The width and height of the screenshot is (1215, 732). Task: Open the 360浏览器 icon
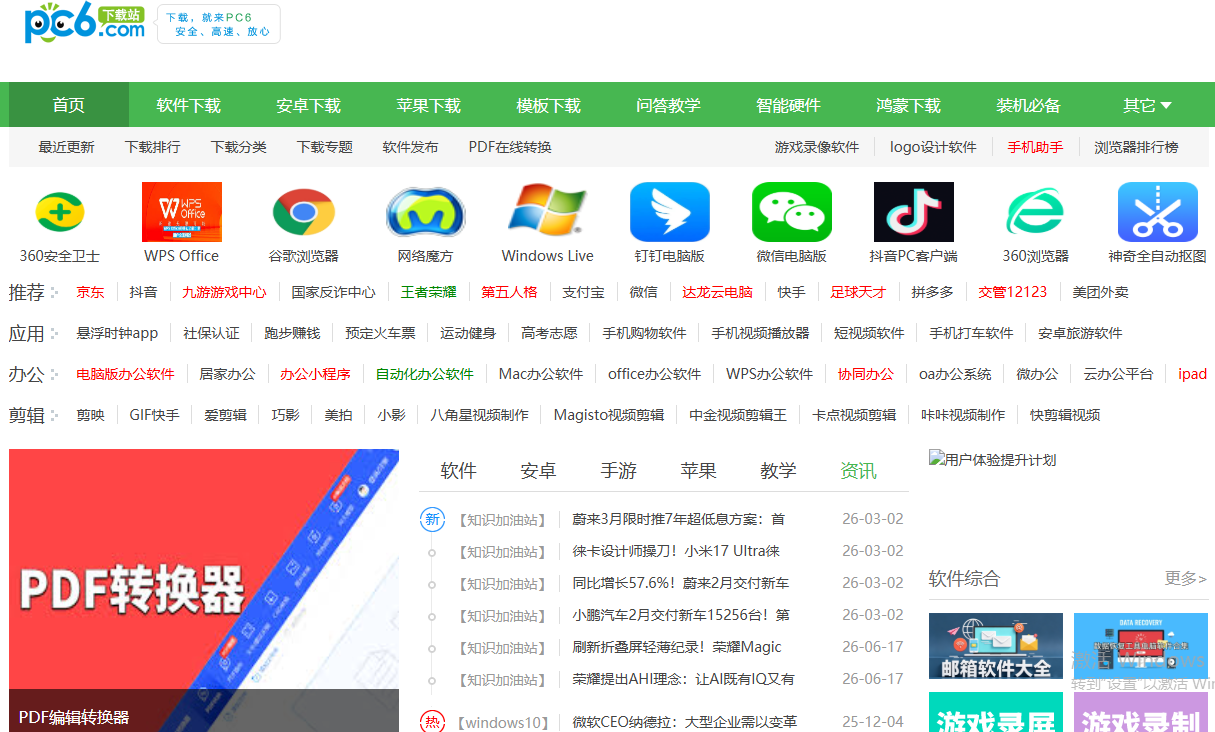(1036, 212)
